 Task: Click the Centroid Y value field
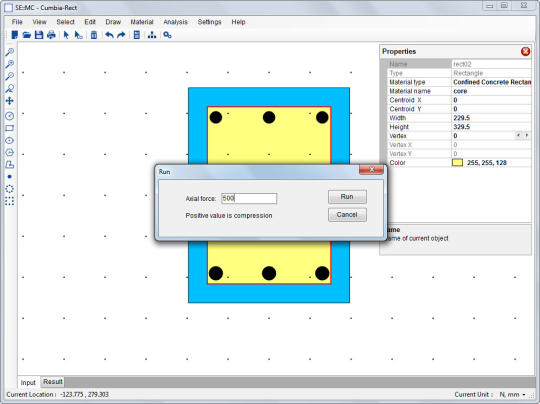pos(491,109)
